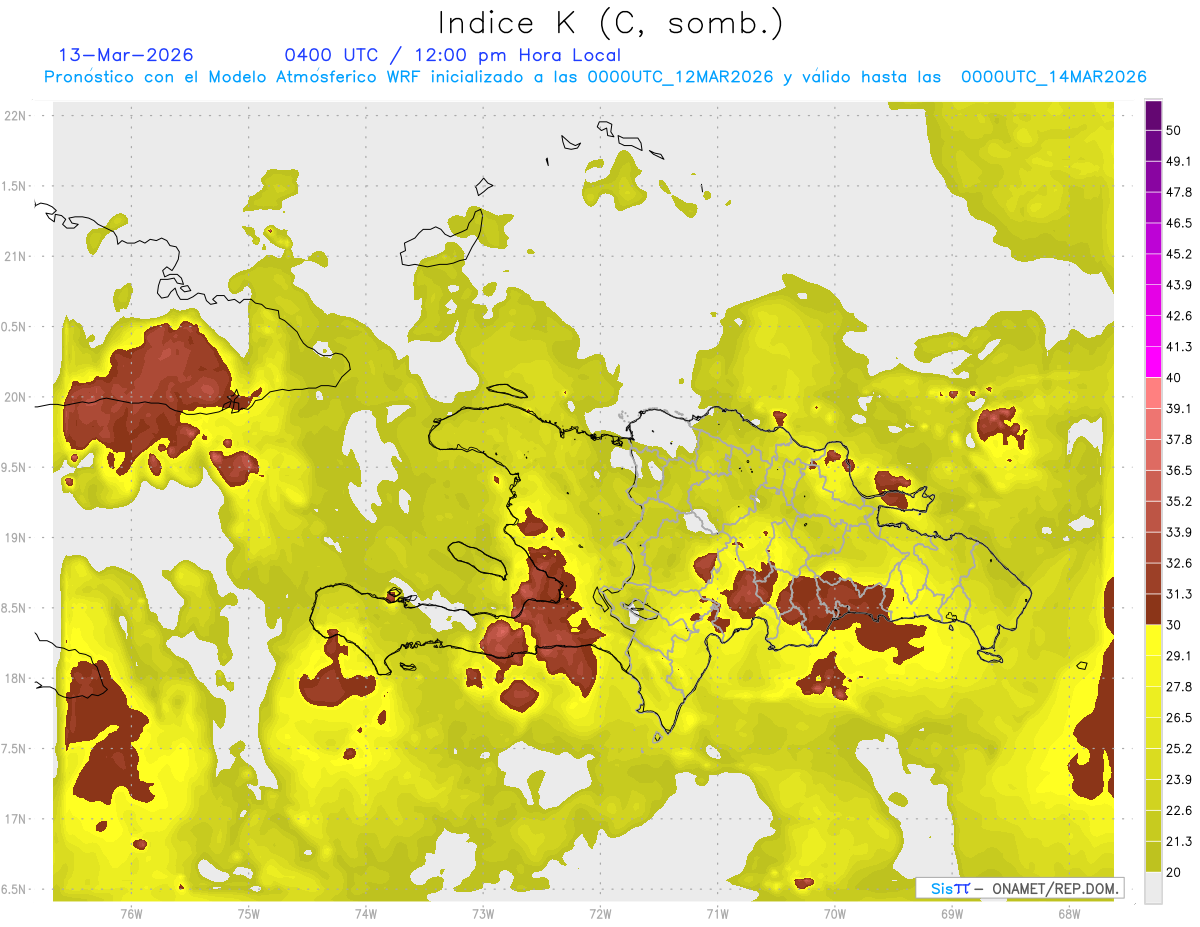Click the '0400 UTC / 12:00 pm Hora Local' time text
Image resolution: width=1200 pixels, height=927 pixels.
[453, 55]
